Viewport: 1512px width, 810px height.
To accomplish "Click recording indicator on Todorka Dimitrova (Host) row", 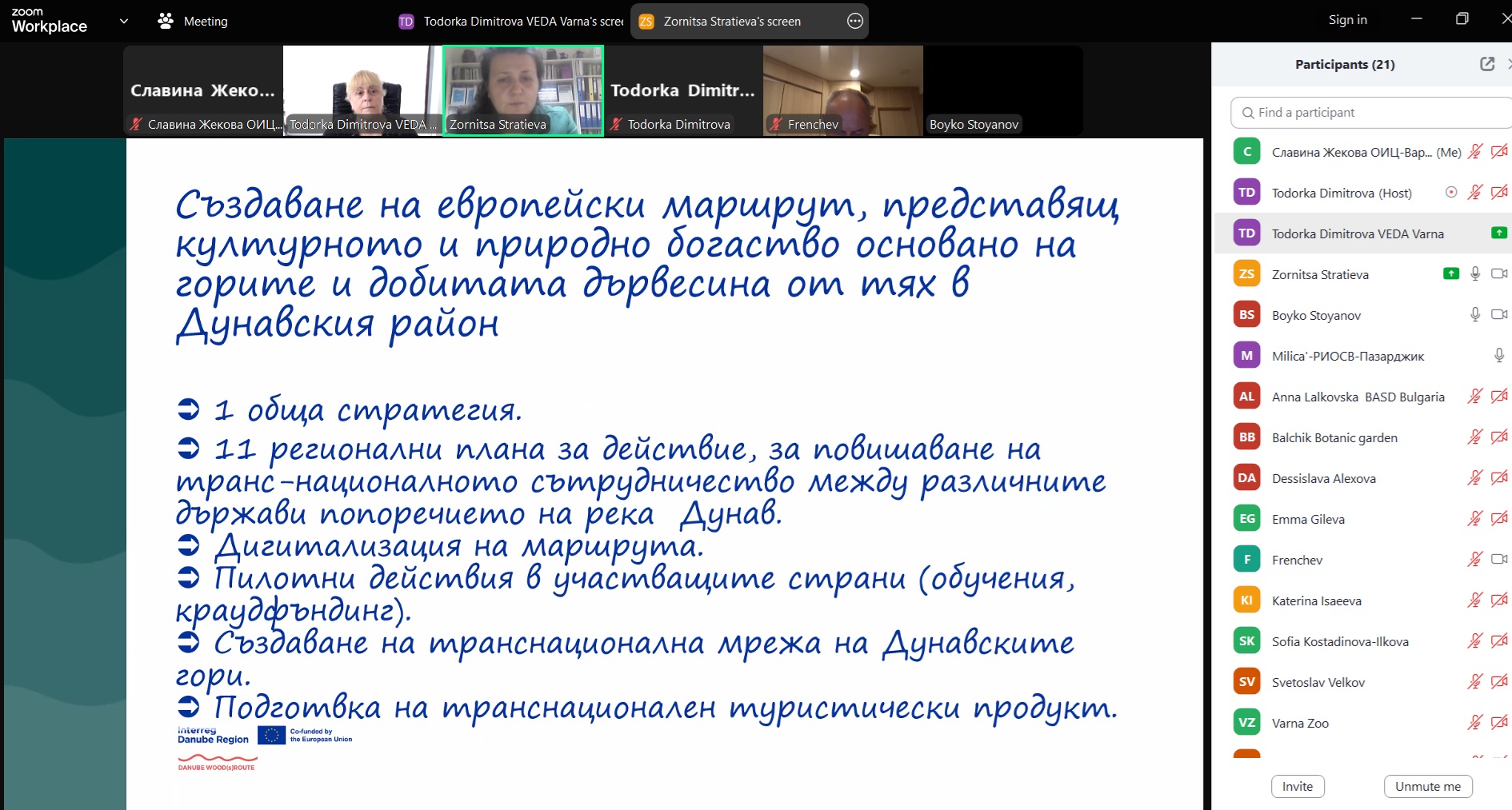I will pyautogui.click(x=1451, y=193).
